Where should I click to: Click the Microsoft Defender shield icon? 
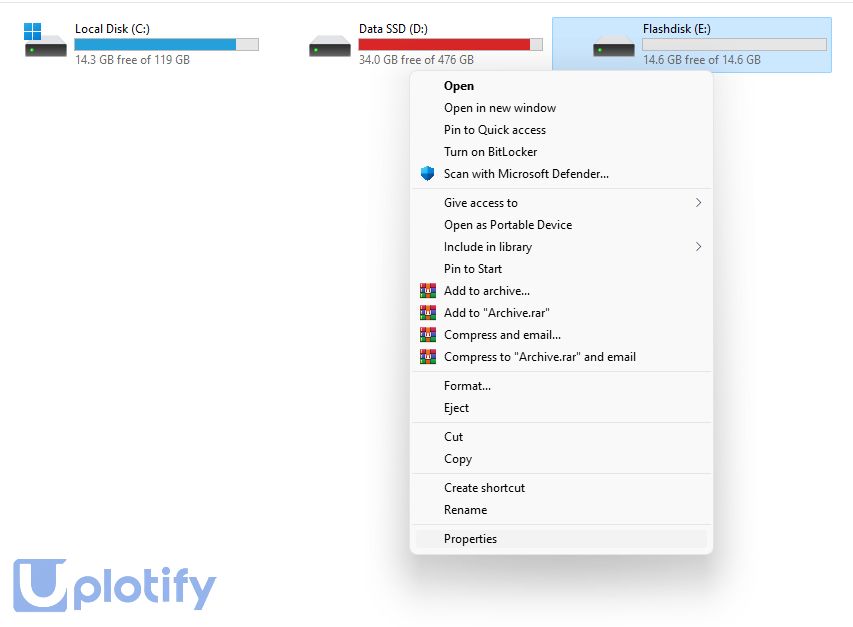coord(428,174)
